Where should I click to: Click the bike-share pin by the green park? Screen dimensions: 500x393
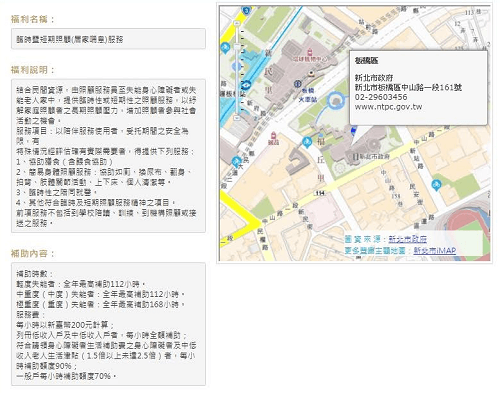point(436,185)
